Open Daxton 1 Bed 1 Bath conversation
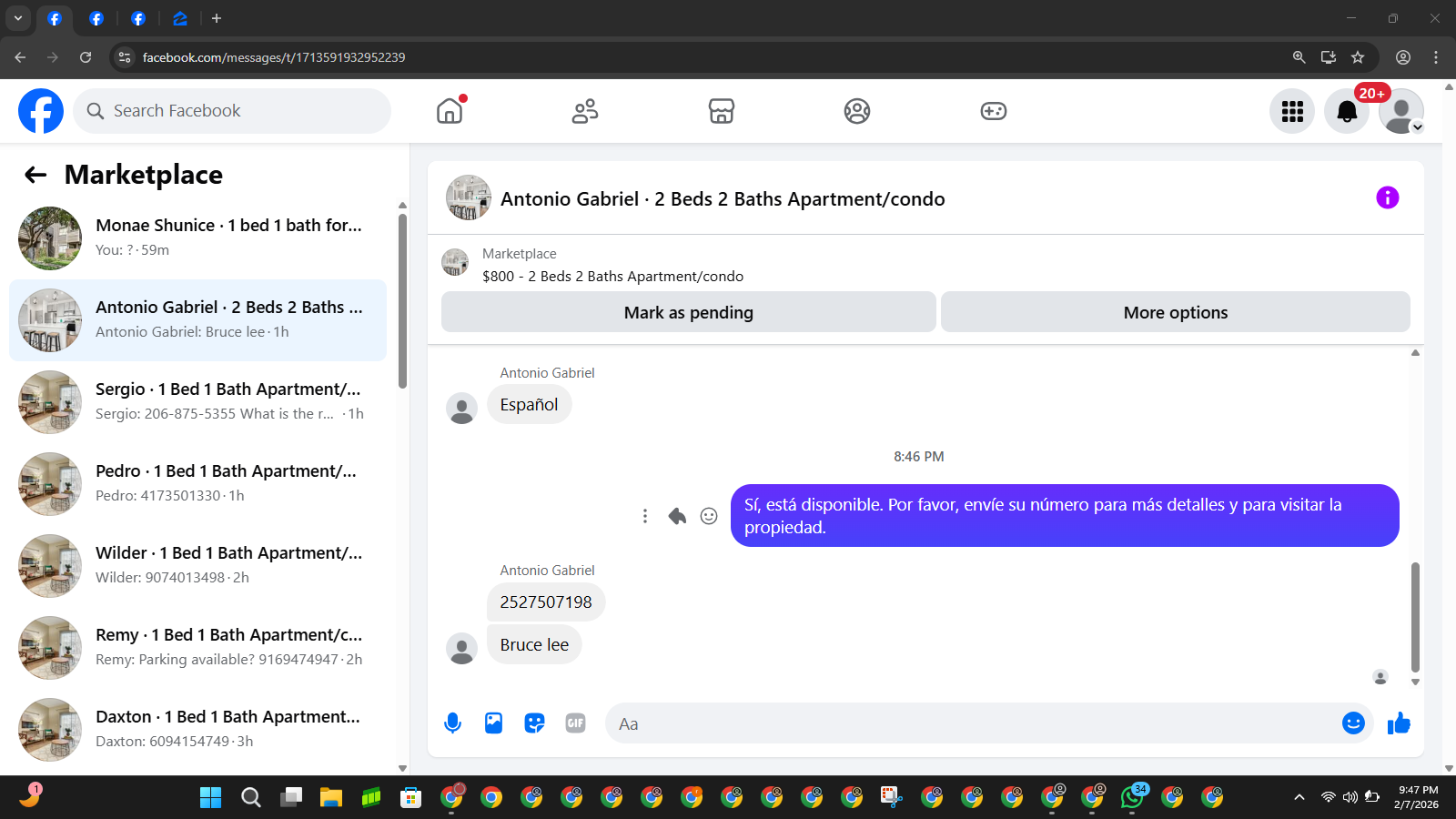 (x=197, y=730)
